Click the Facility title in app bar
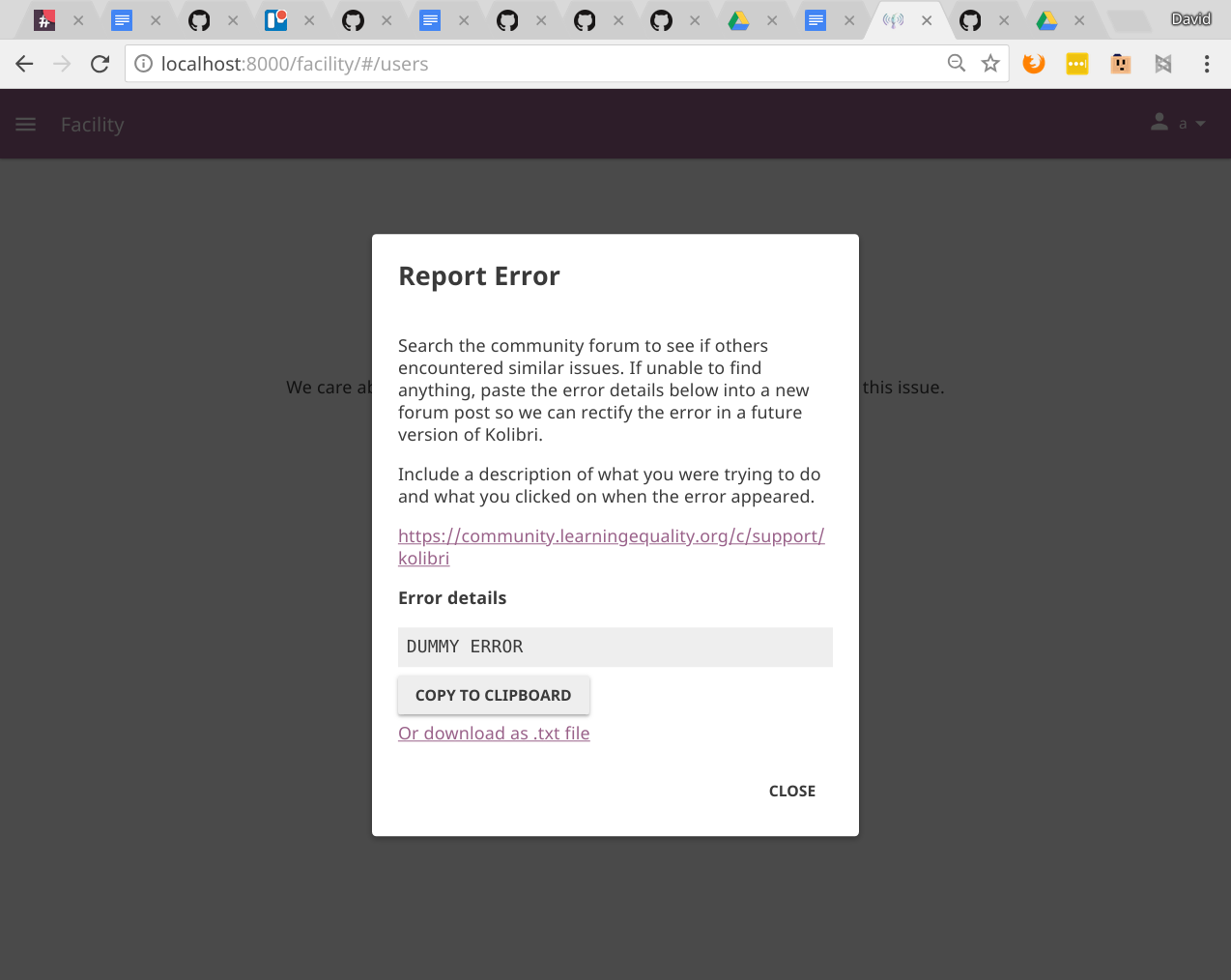Screen dimensions: 1231x980 click(93, 125)
